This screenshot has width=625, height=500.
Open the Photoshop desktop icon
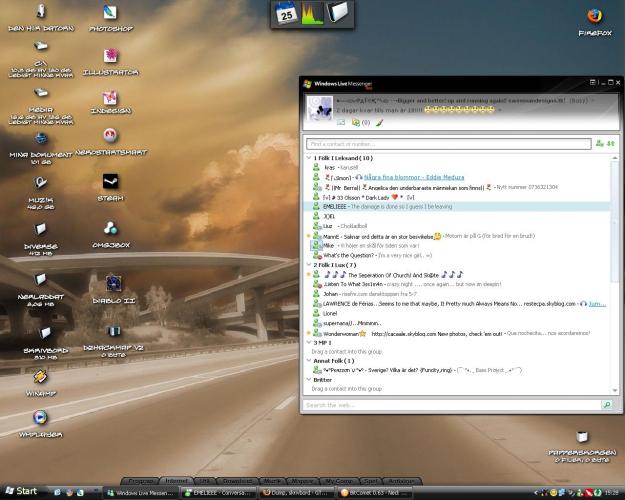pyautogui.click(x=111, y=14)
